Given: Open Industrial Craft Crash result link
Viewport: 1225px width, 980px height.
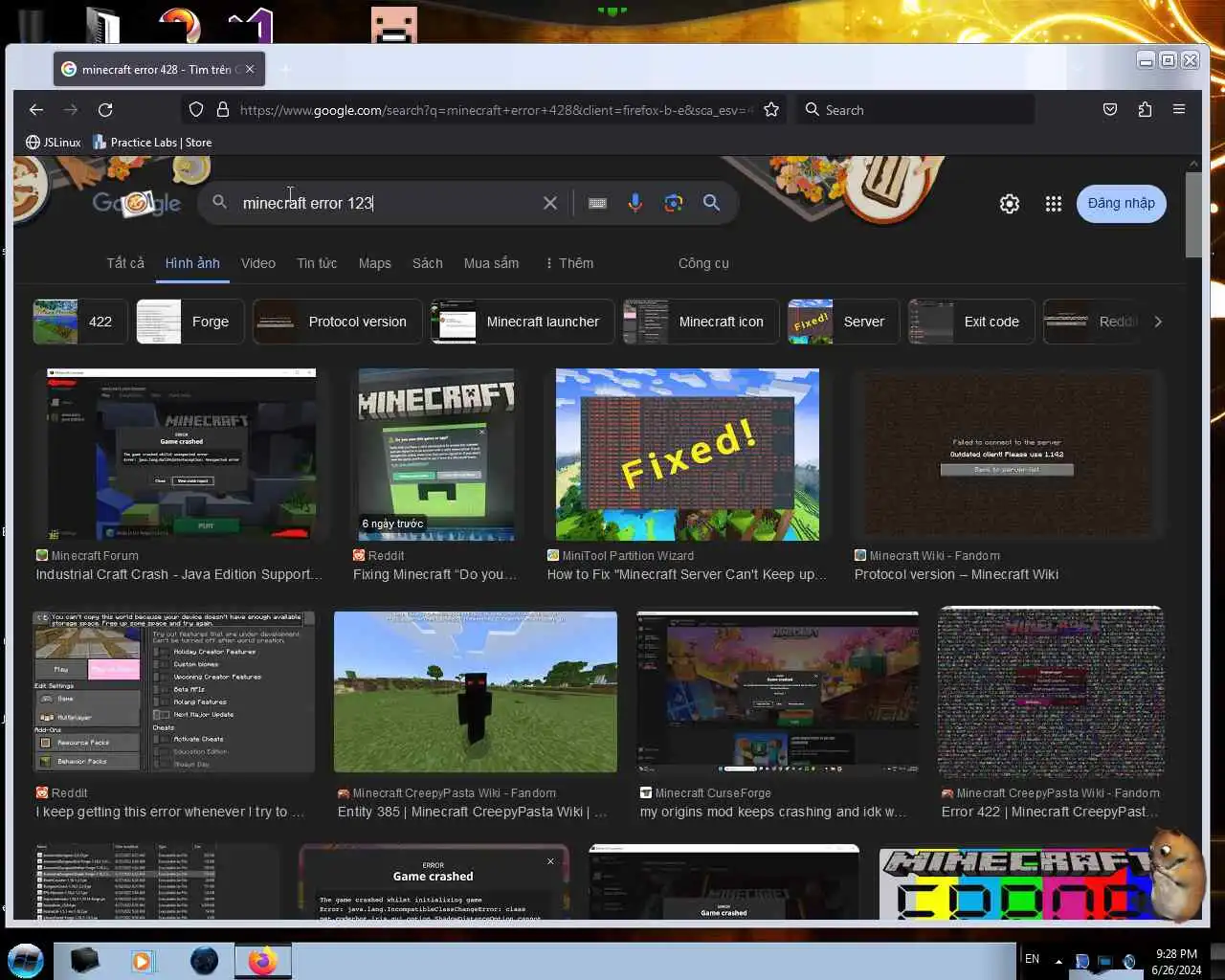Looking at the screenshot, I should [179, 574].
